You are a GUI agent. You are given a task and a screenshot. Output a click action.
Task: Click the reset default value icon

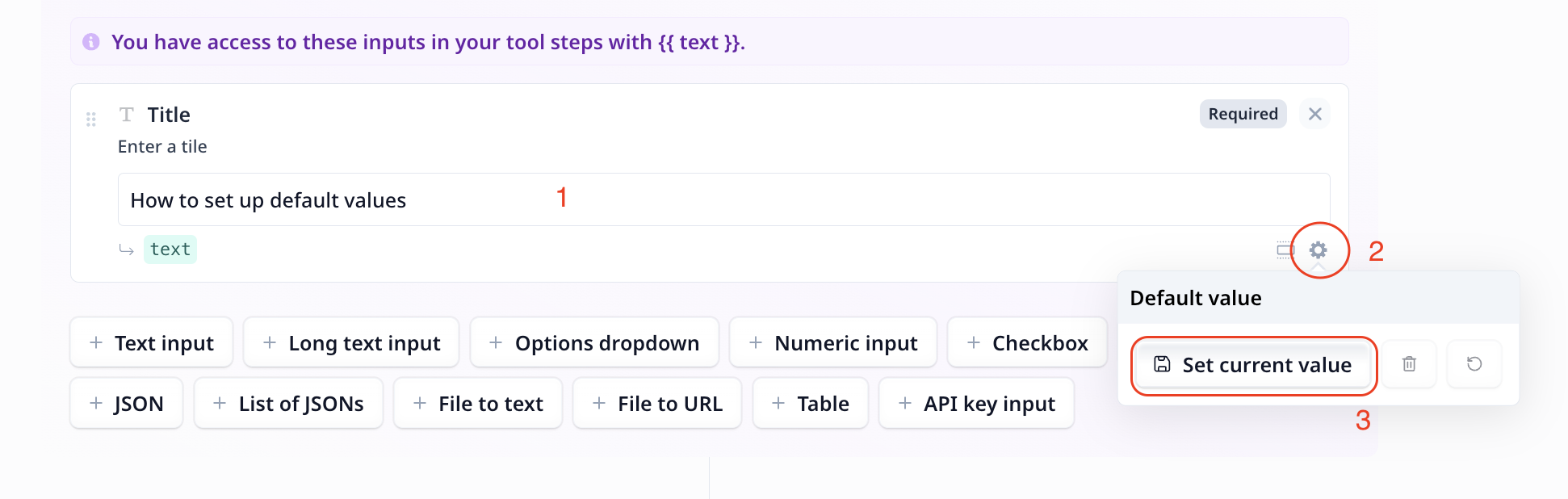click(1474, 364)
